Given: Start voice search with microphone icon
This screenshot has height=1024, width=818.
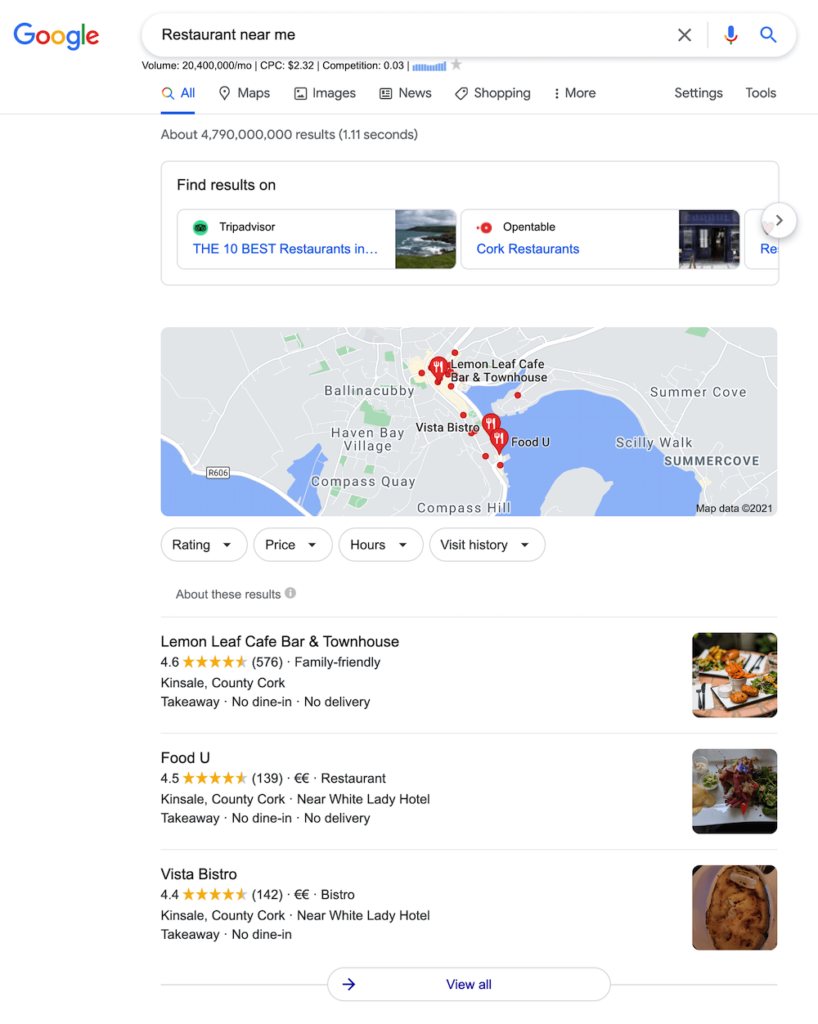Looking at the screenshot, I should [731, 35].
